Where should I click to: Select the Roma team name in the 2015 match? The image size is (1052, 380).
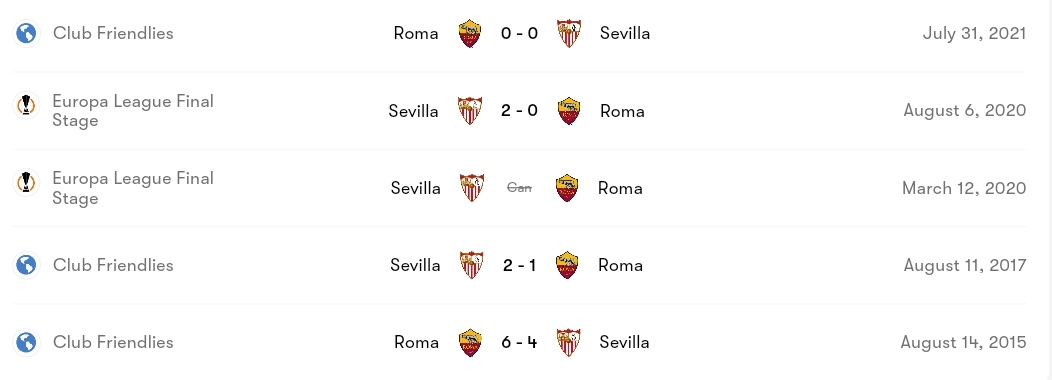416,342
